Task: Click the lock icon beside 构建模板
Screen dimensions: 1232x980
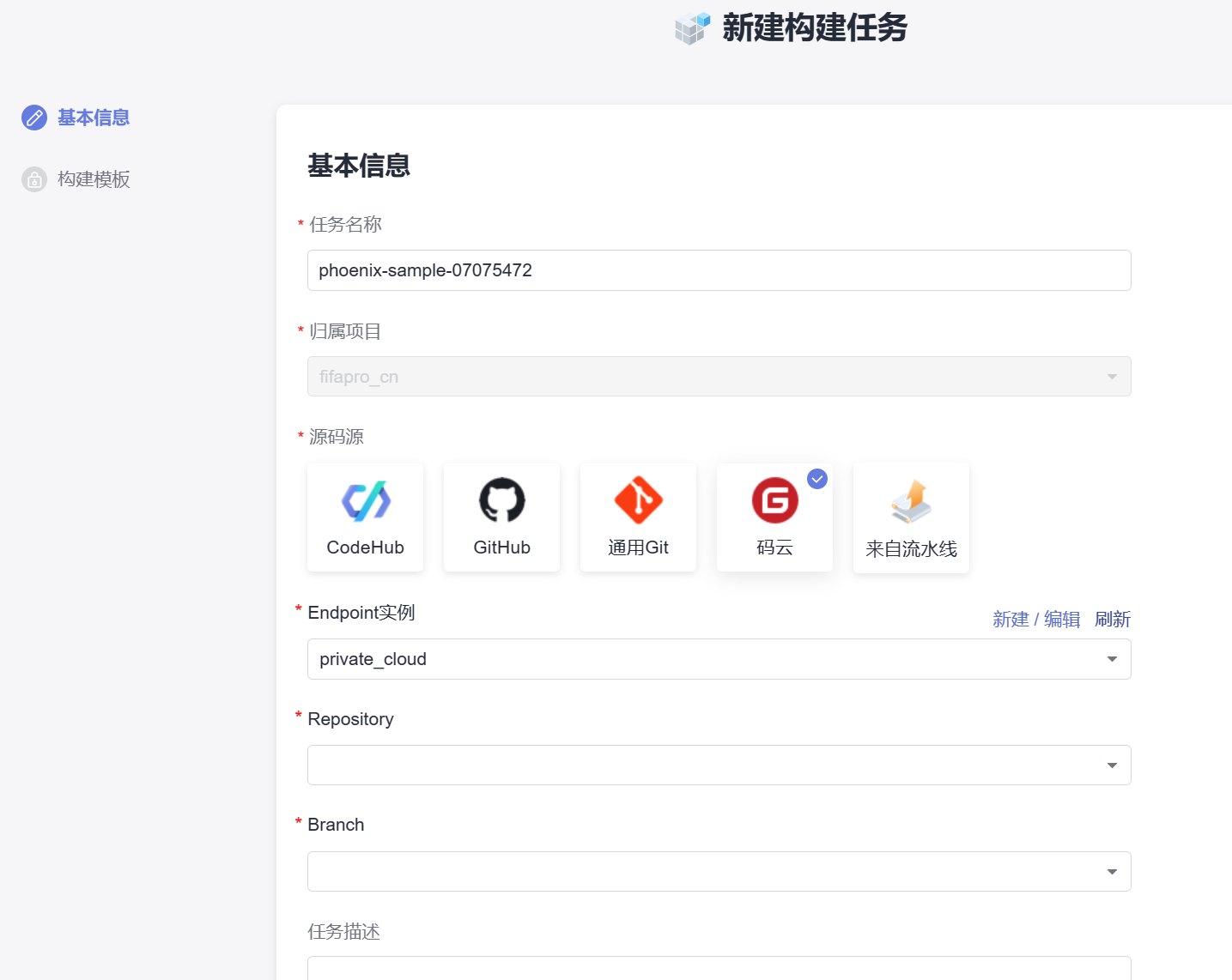Action: 34,179
